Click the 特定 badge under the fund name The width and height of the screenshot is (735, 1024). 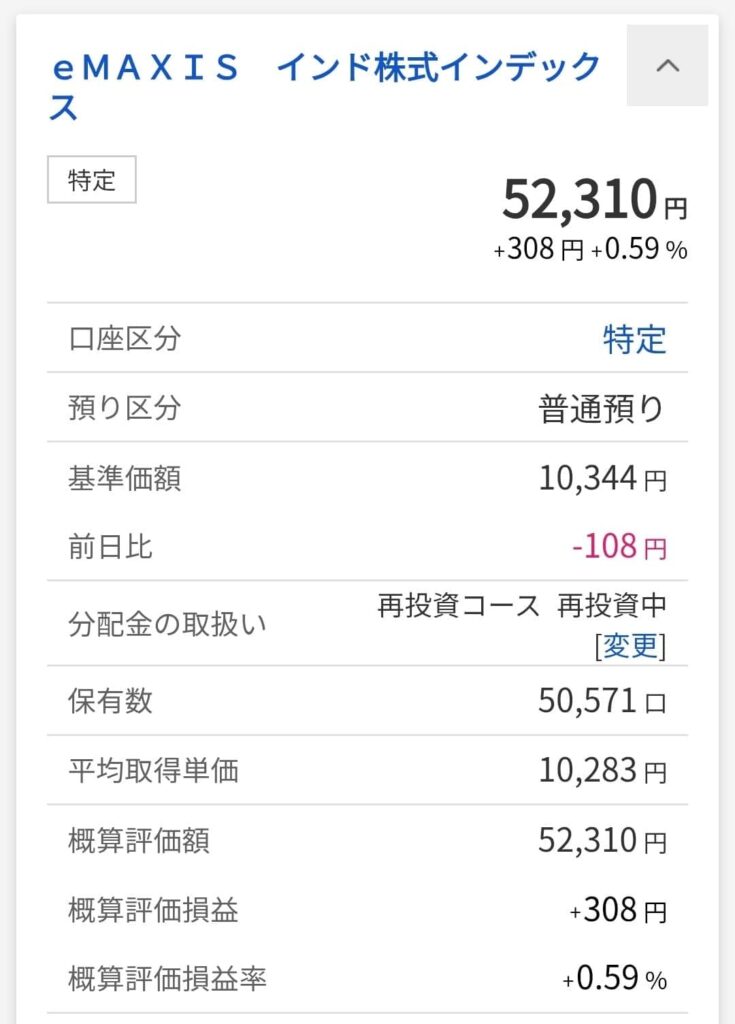tap(92, 181)
